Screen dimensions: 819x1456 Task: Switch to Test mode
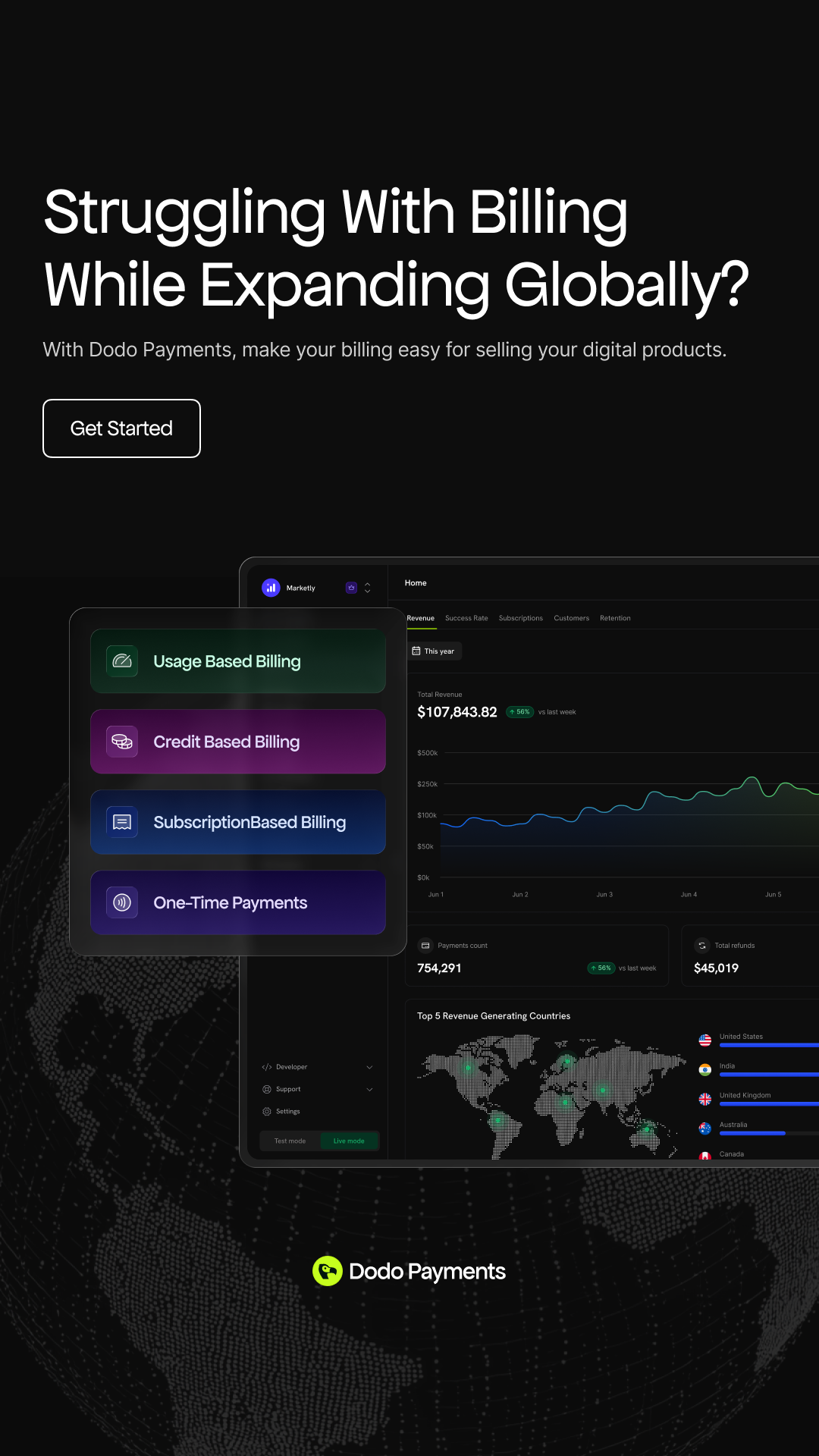(x=290, y=1141)
